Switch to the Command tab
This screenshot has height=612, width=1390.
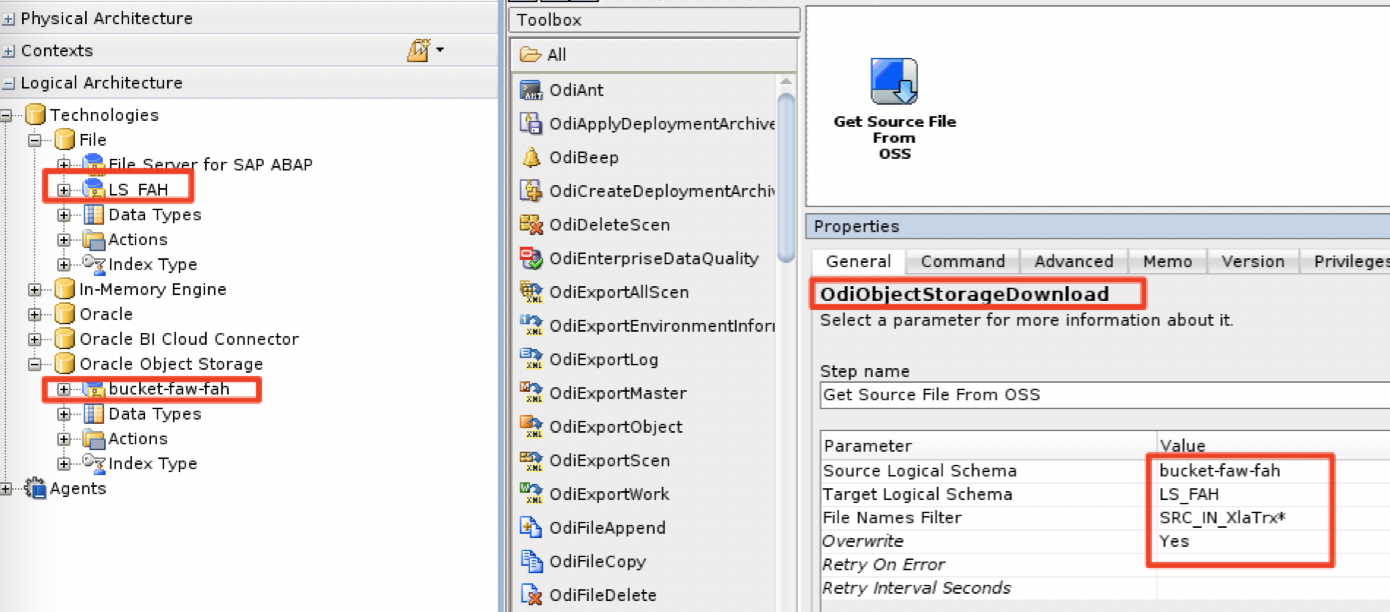961,261
